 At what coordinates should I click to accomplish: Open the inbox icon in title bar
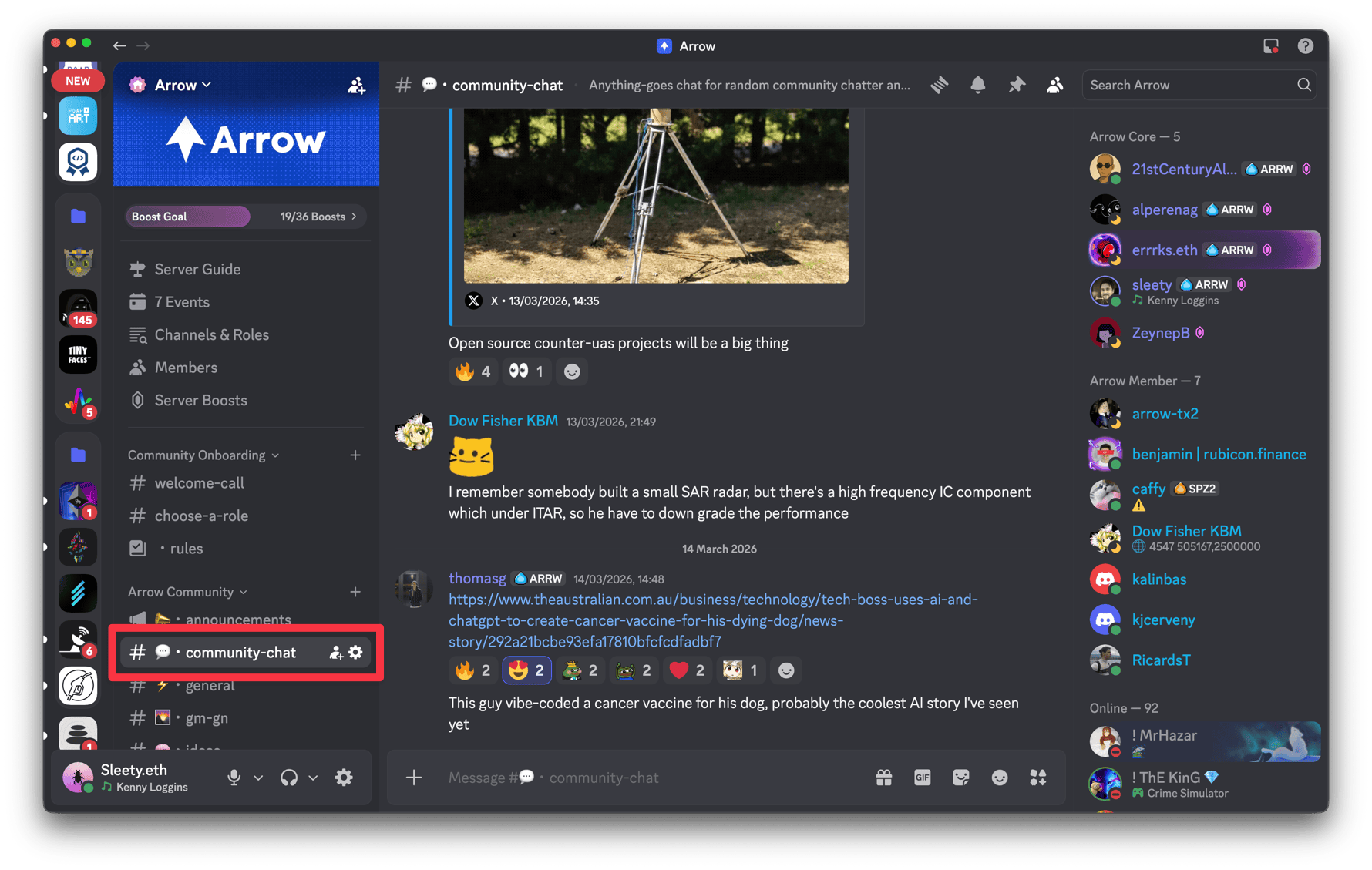point(1271,46)
